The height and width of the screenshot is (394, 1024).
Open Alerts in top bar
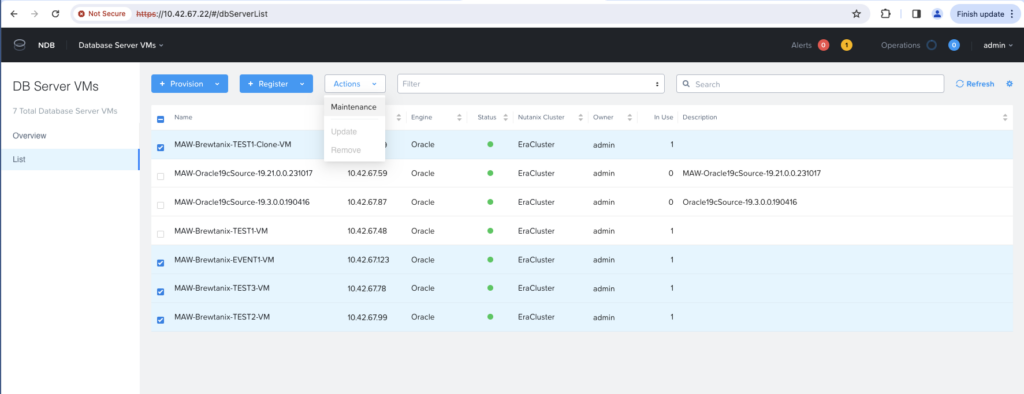801,45
